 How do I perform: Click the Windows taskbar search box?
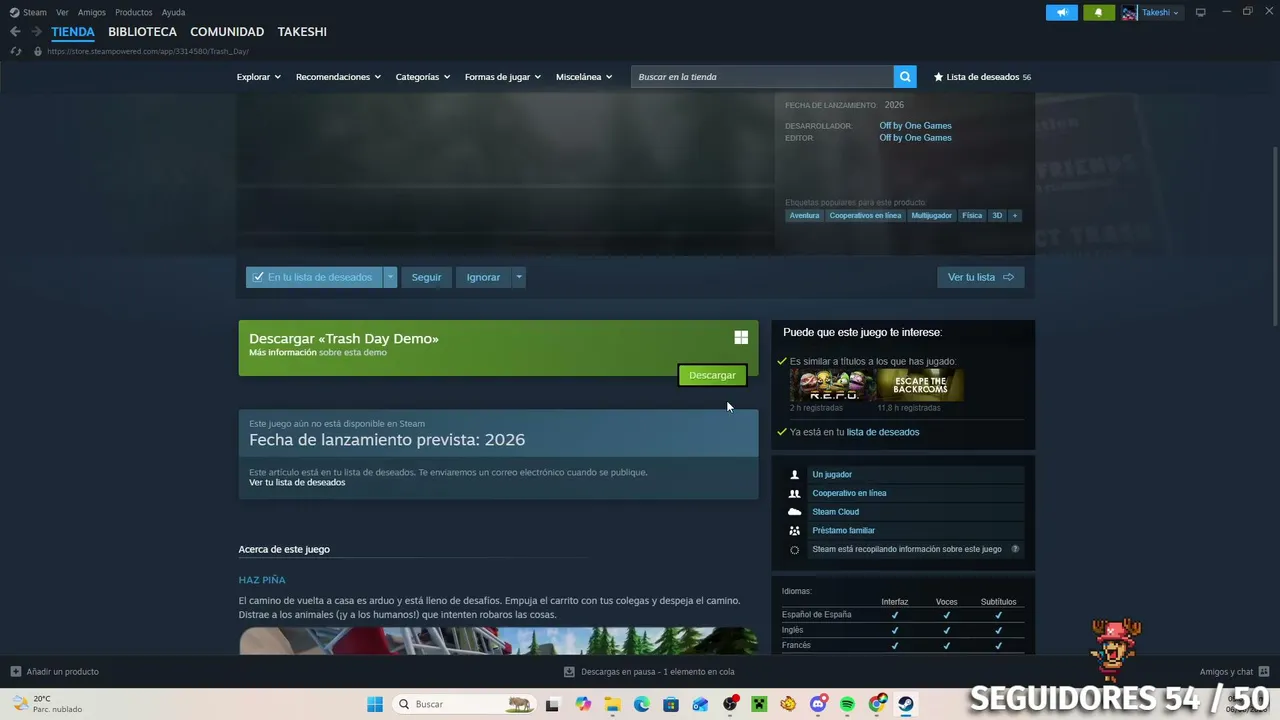(x=465, y=704)
